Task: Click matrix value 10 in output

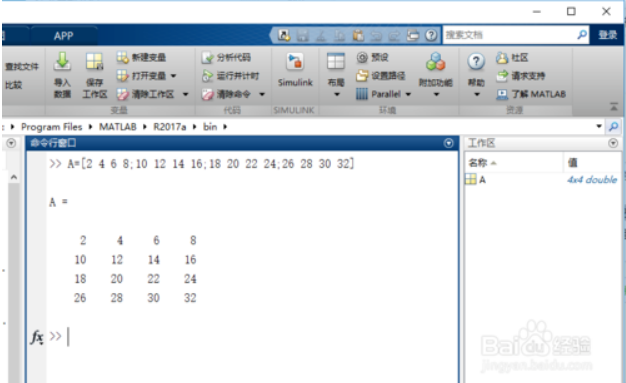Action: pyautogui.click(x=80, y=260)
